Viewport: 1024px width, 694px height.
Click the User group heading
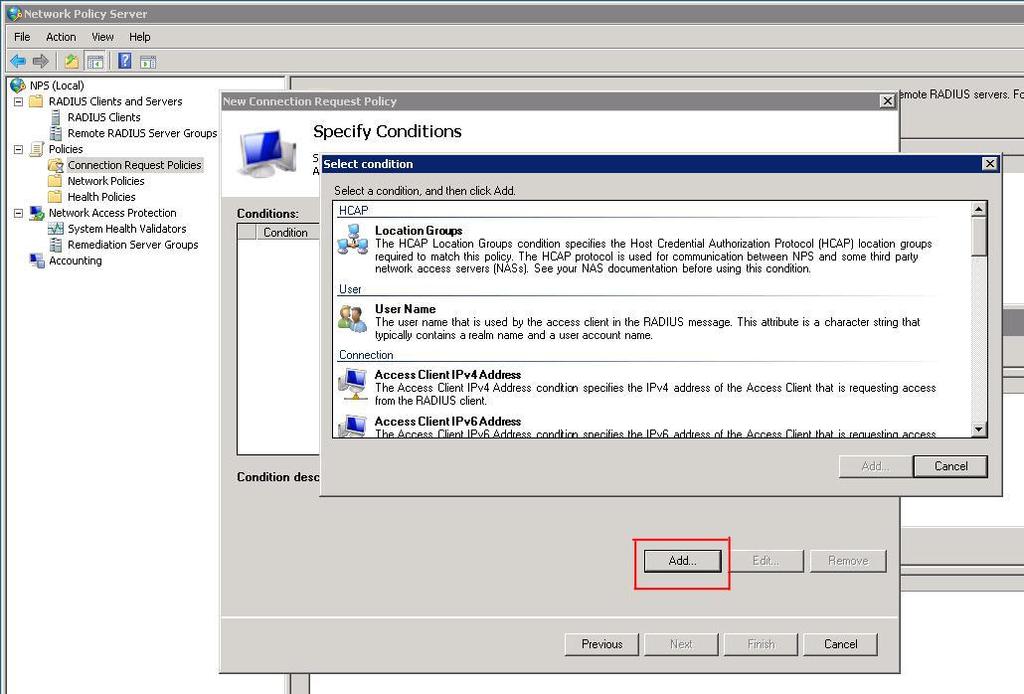pos(350,289)
